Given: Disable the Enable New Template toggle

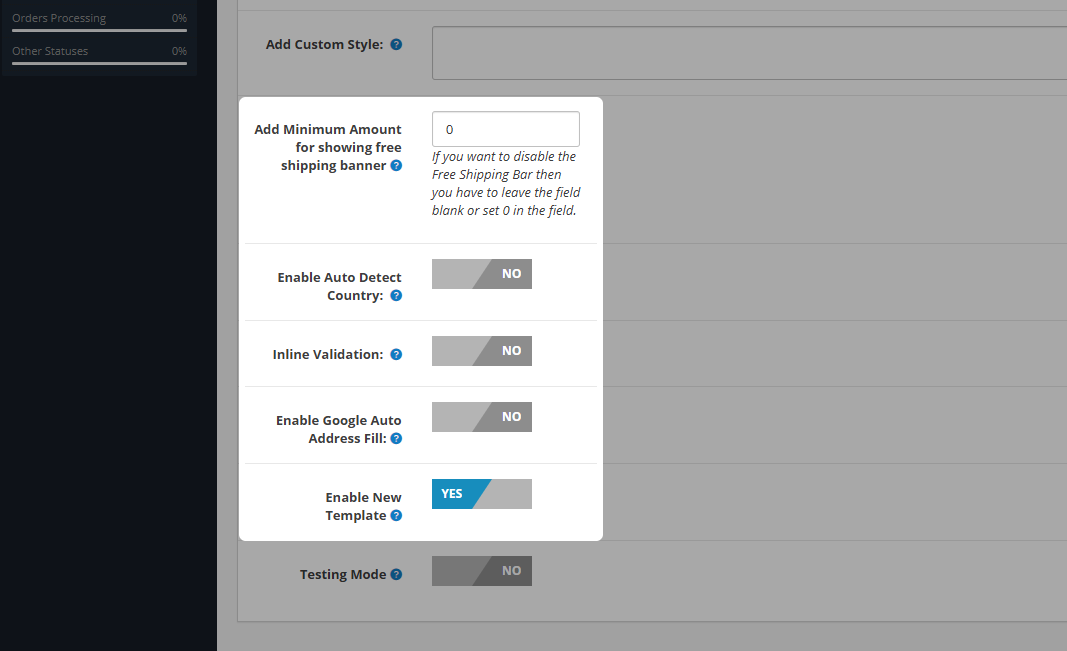Looking at the screenshot, I should [481, 494].
